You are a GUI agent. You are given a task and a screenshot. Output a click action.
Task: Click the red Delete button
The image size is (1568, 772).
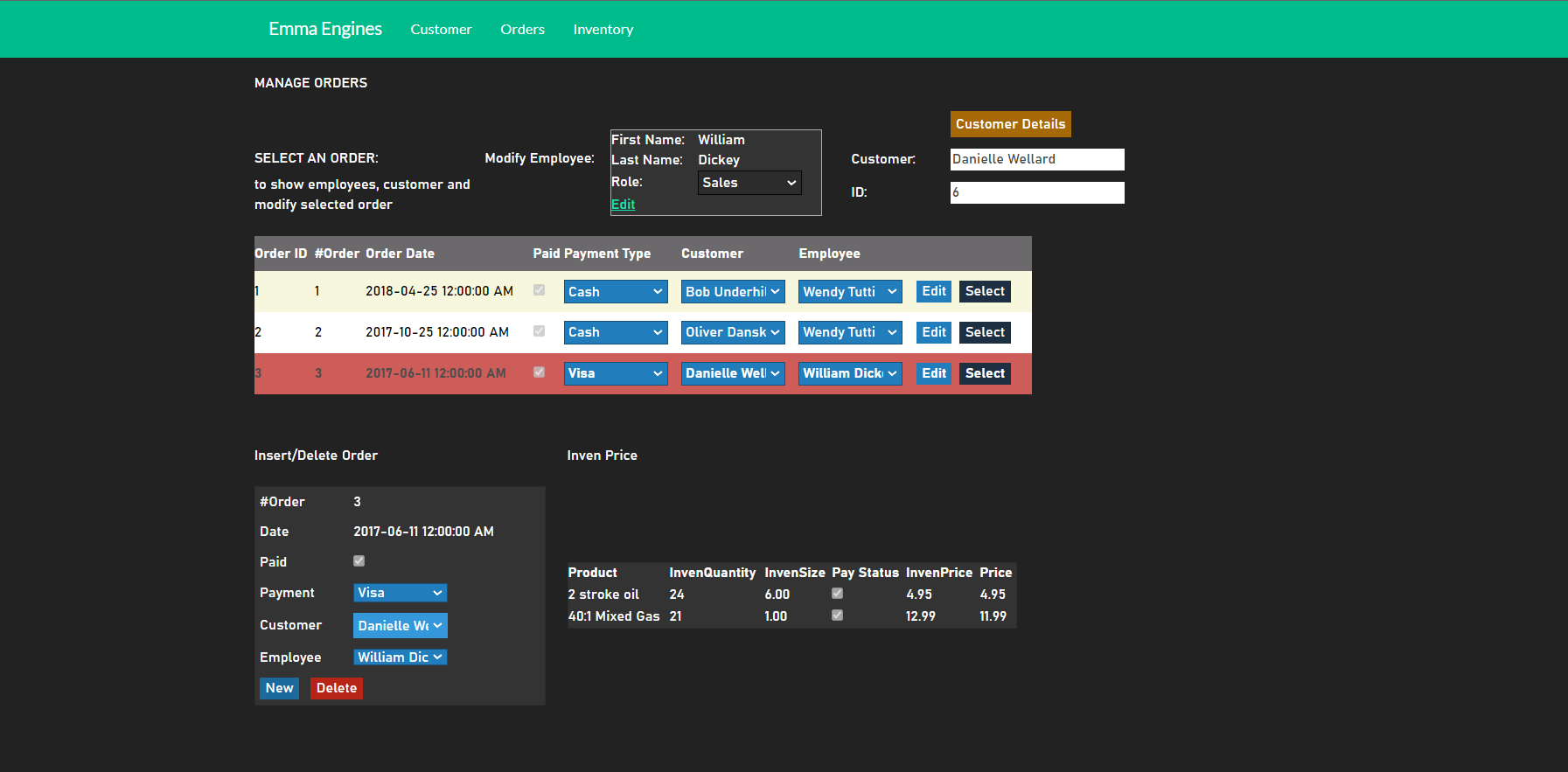336,688
